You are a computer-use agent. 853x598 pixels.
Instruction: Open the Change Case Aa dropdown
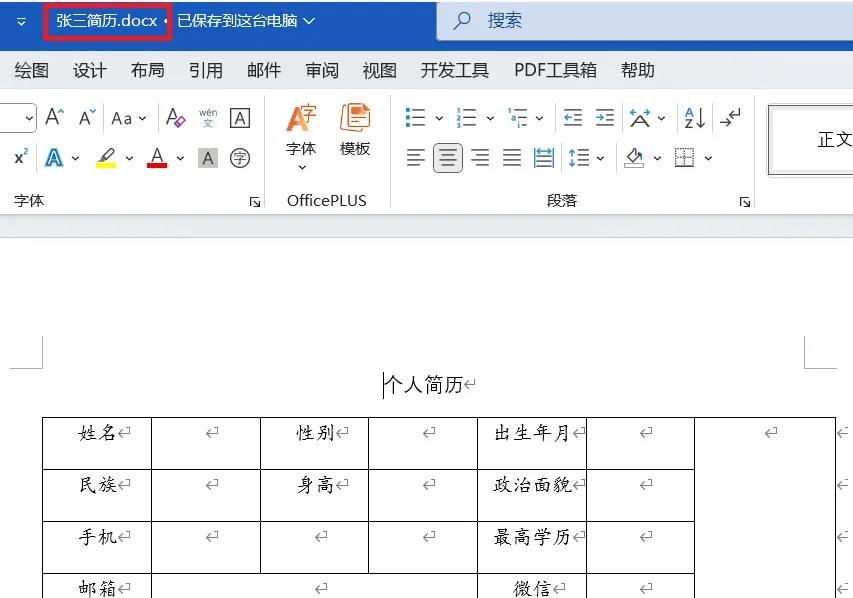point(129,118)
